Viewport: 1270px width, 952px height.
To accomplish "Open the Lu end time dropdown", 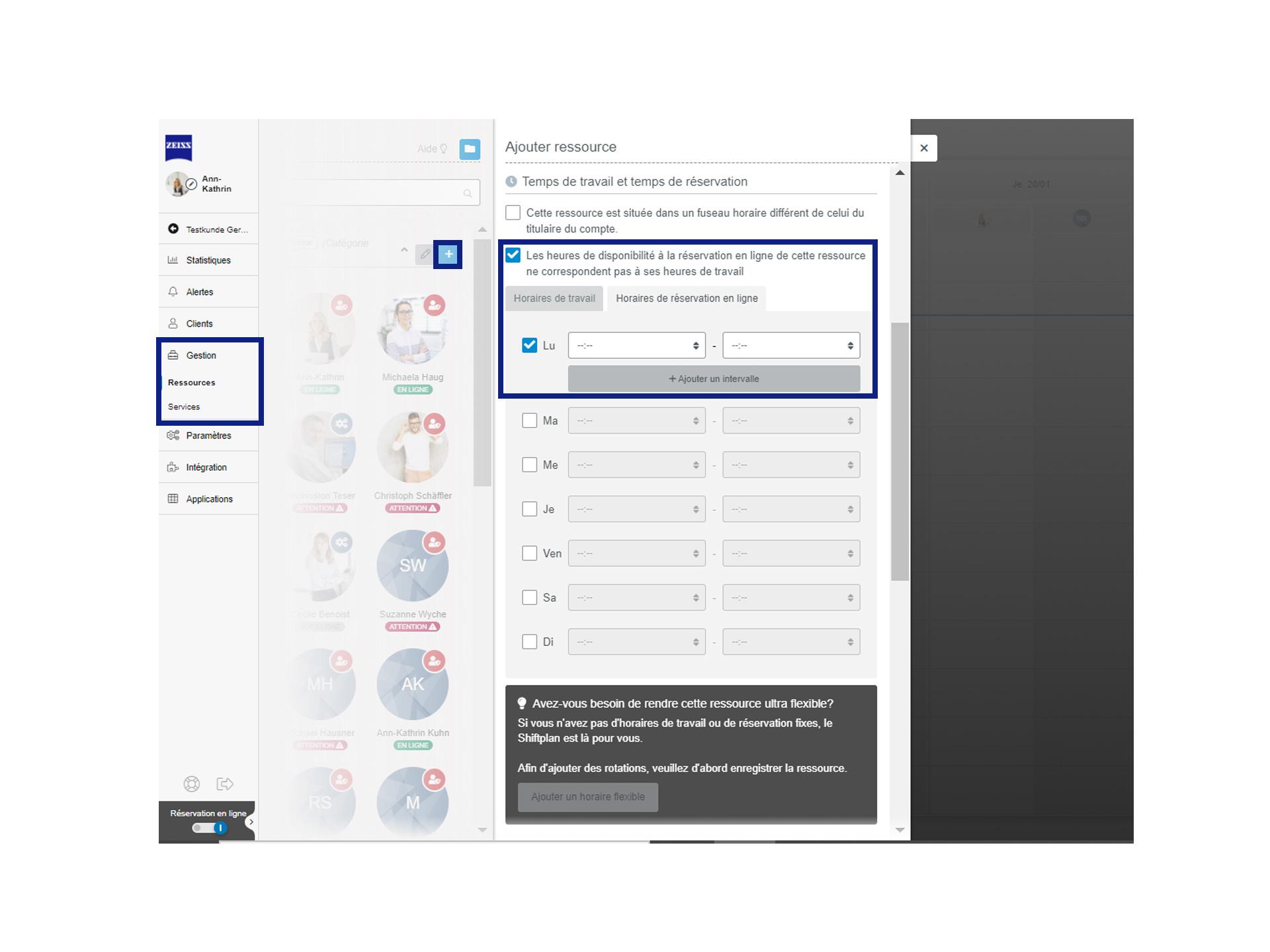I will pyautogui.click(x=791, y=345).
